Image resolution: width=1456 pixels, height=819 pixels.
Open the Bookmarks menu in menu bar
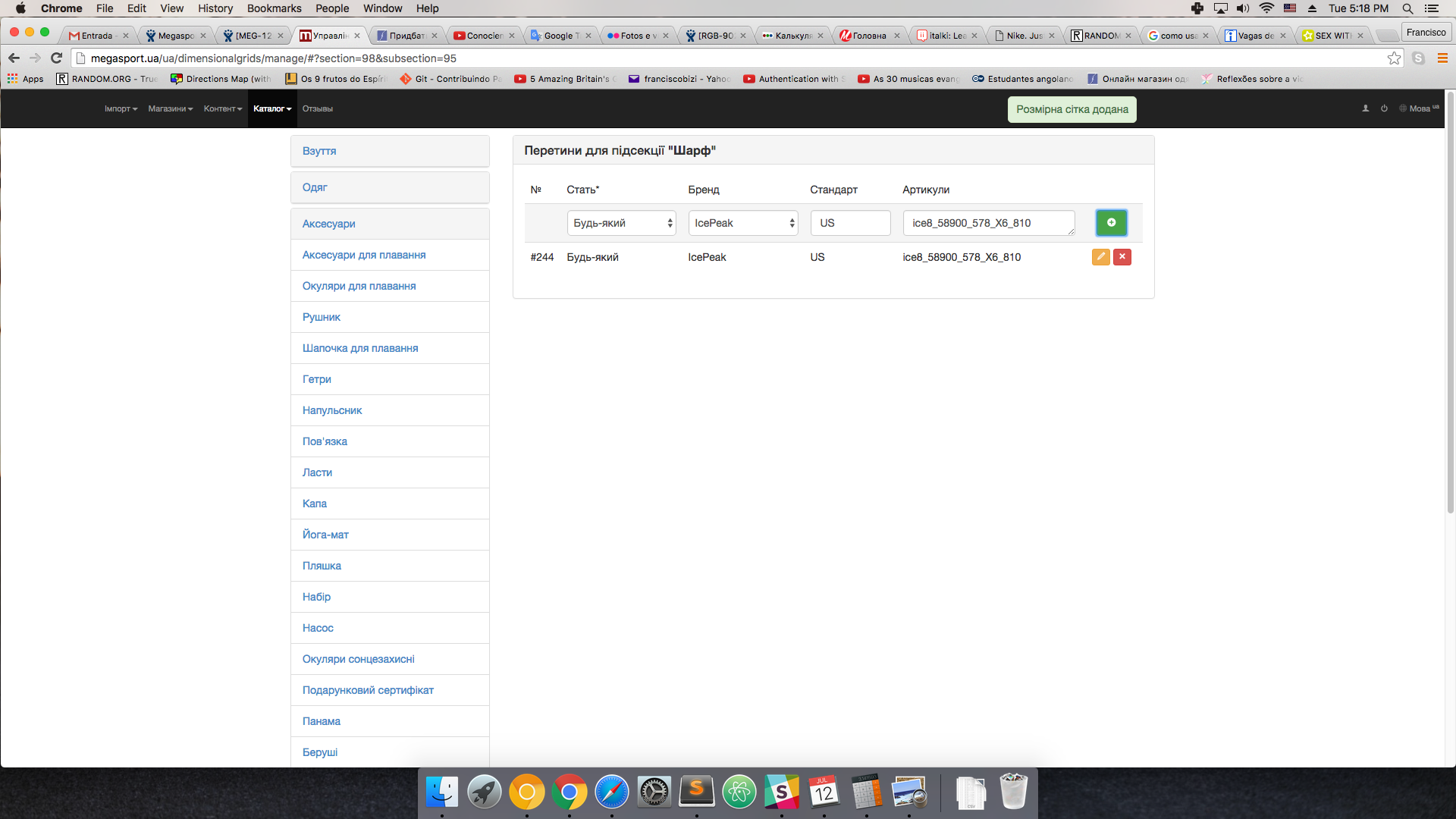point(274,8)
